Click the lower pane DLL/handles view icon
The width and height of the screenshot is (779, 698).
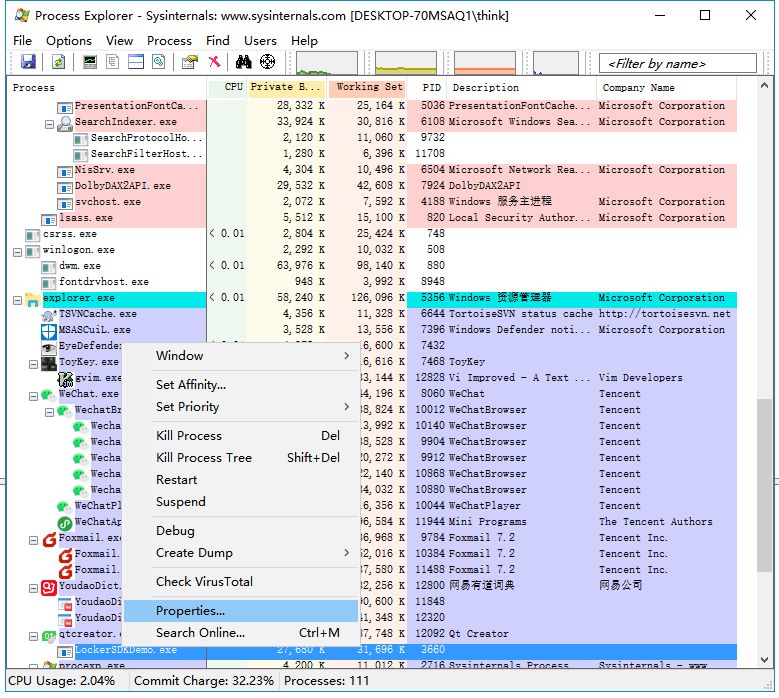tap(158, 62)
